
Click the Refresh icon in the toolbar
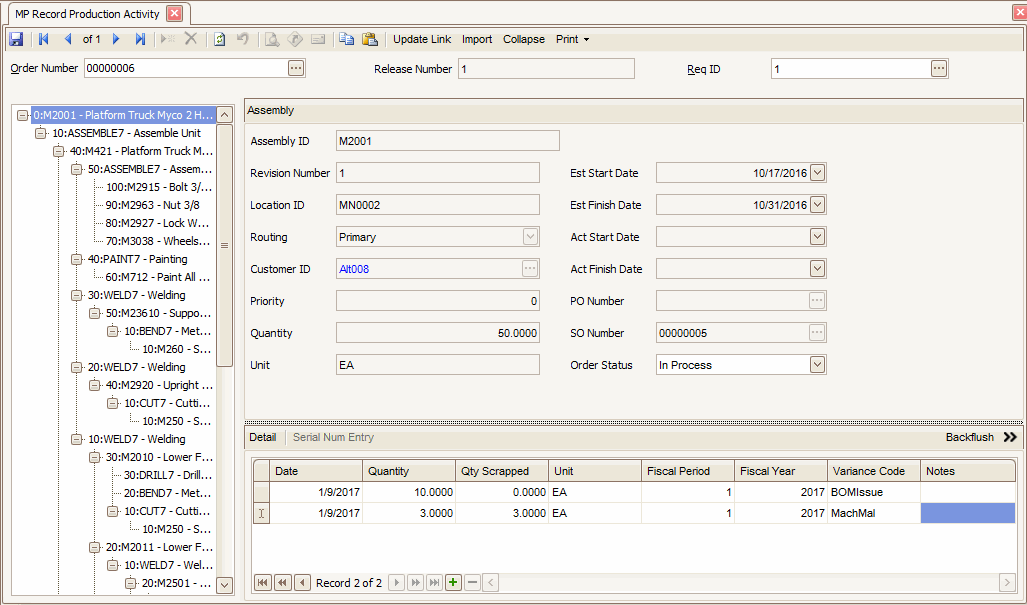[219, 39]
